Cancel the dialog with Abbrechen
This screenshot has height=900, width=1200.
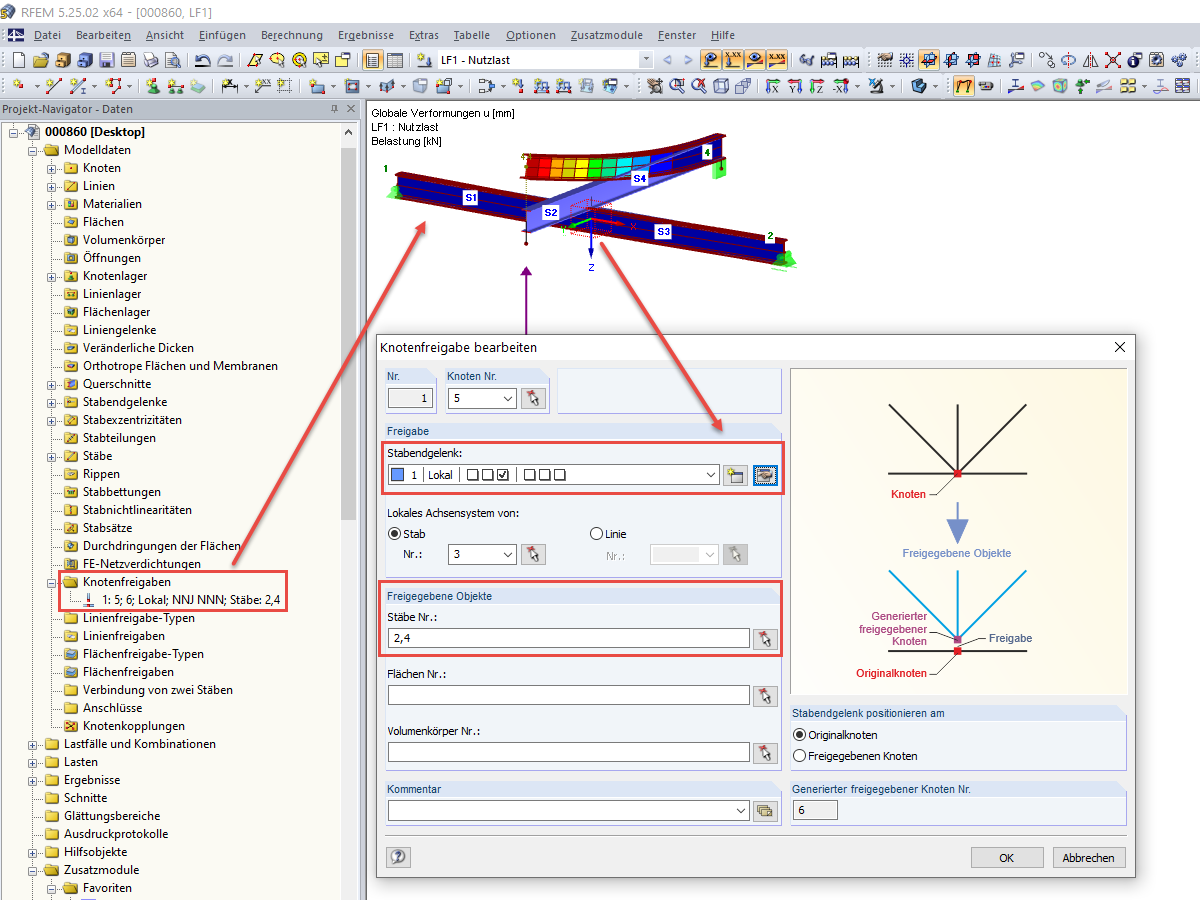pyautogui.click(x=1090, y=858)
